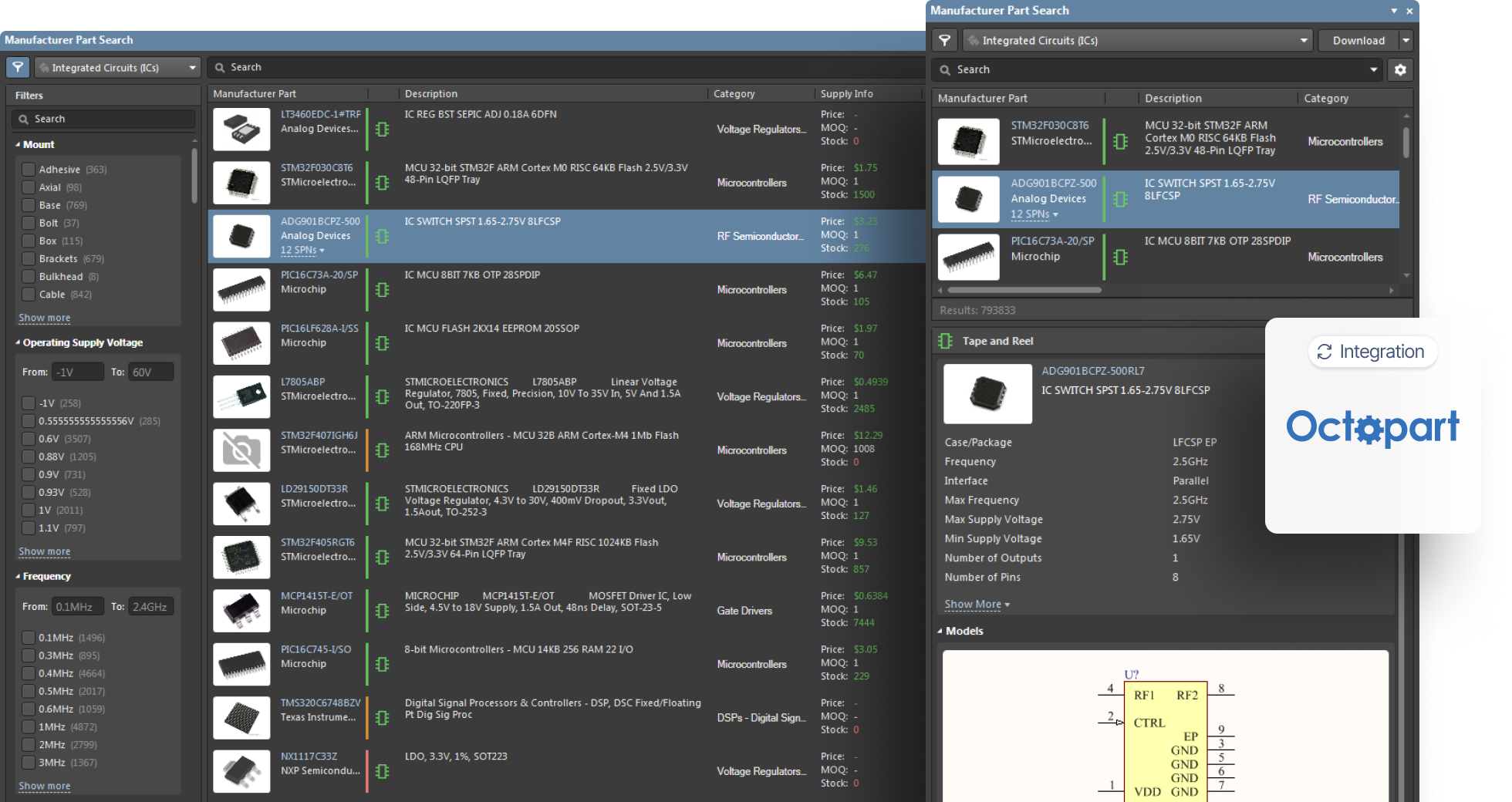Sort by Manufacturer Part column in left window

255,94
